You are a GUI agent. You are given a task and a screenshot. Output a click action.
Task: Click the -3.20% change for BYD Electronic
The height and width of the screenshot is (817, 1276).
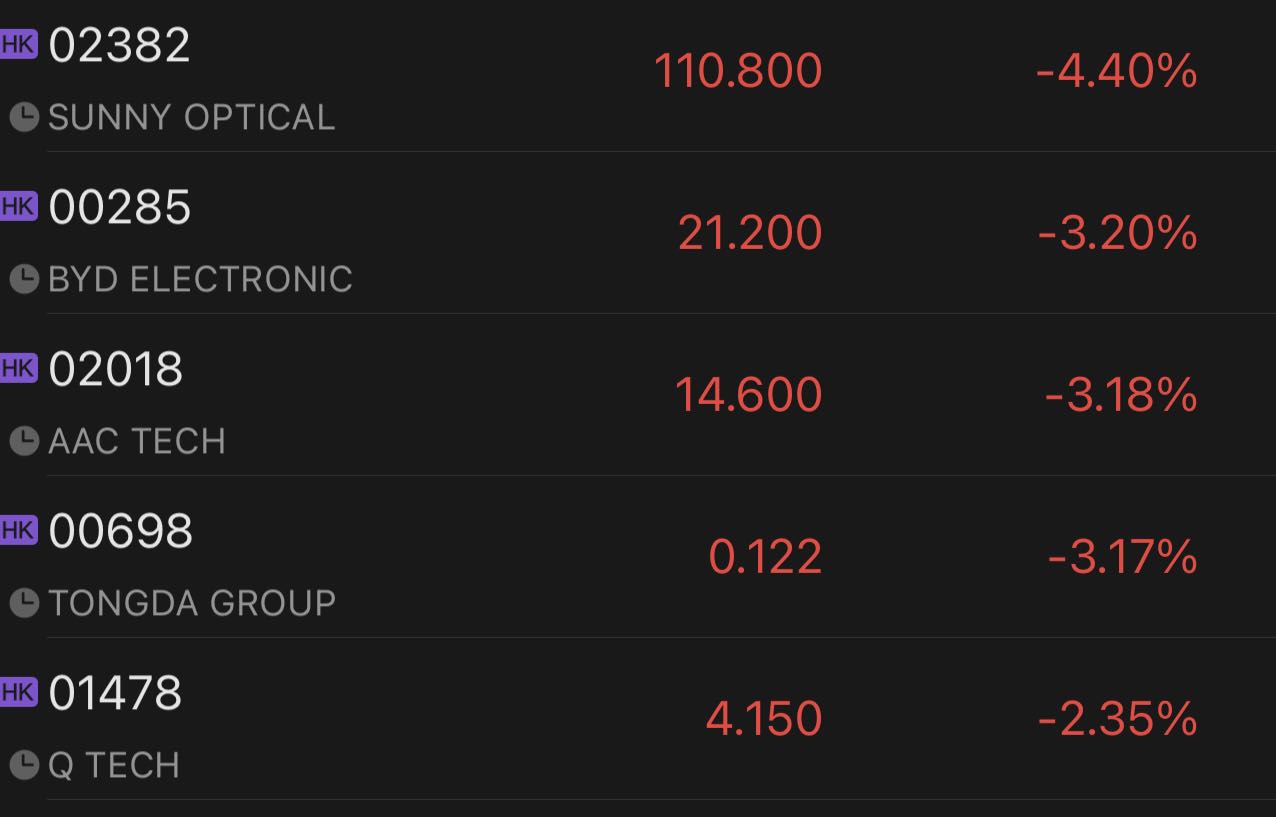[x=1117, y=233]
